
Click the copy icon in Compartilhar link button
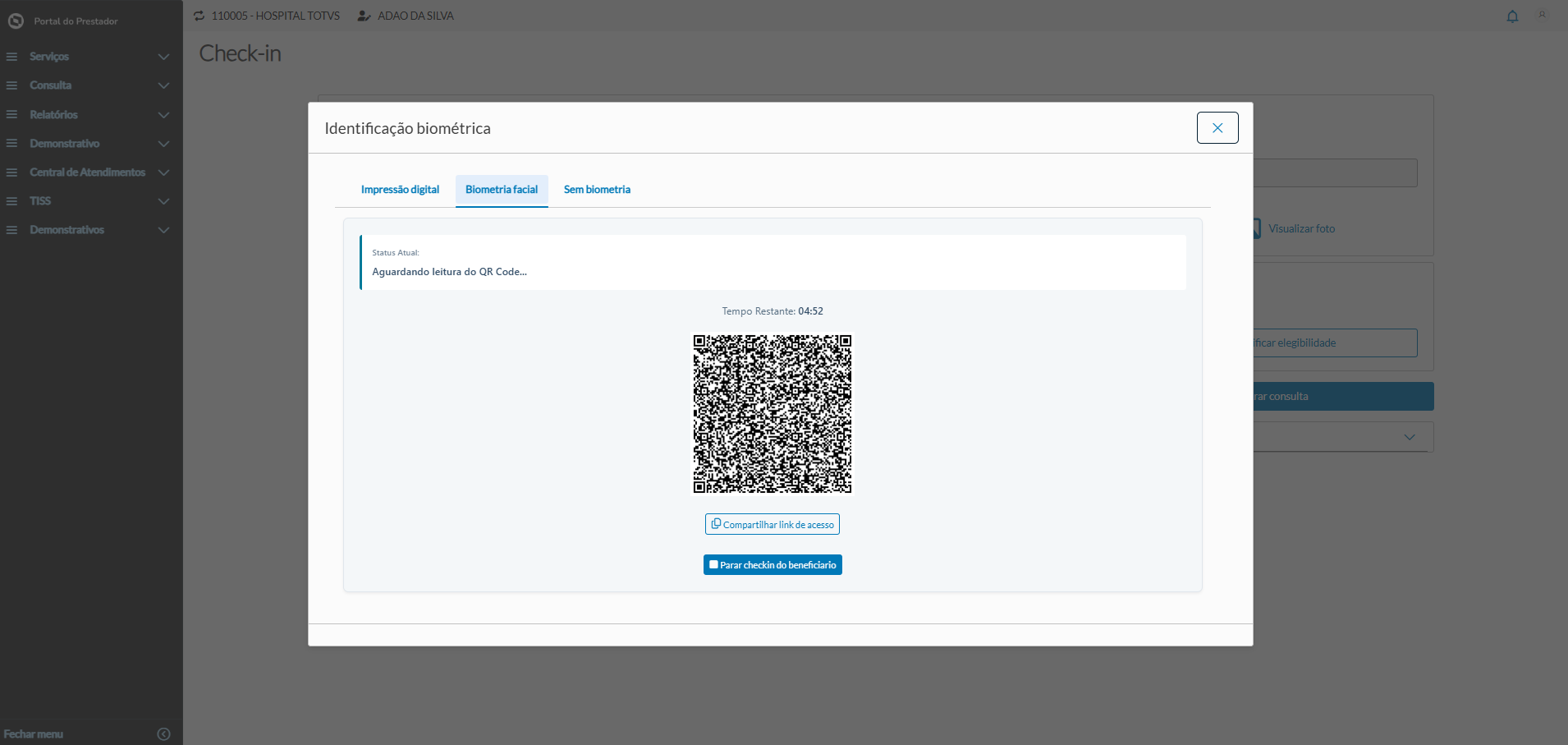[x=716, y=524]
